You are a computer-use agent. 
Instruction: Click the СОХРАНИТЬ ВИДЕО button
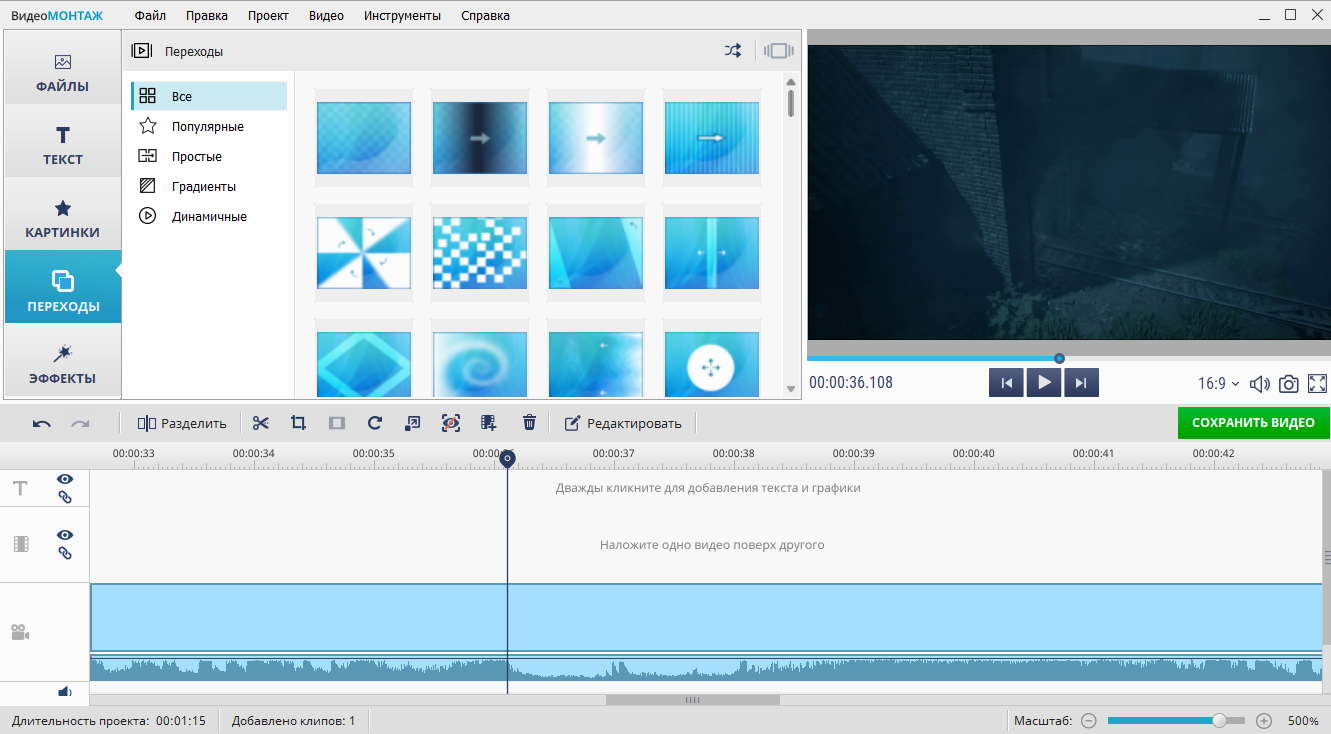tap(1253, 423)
